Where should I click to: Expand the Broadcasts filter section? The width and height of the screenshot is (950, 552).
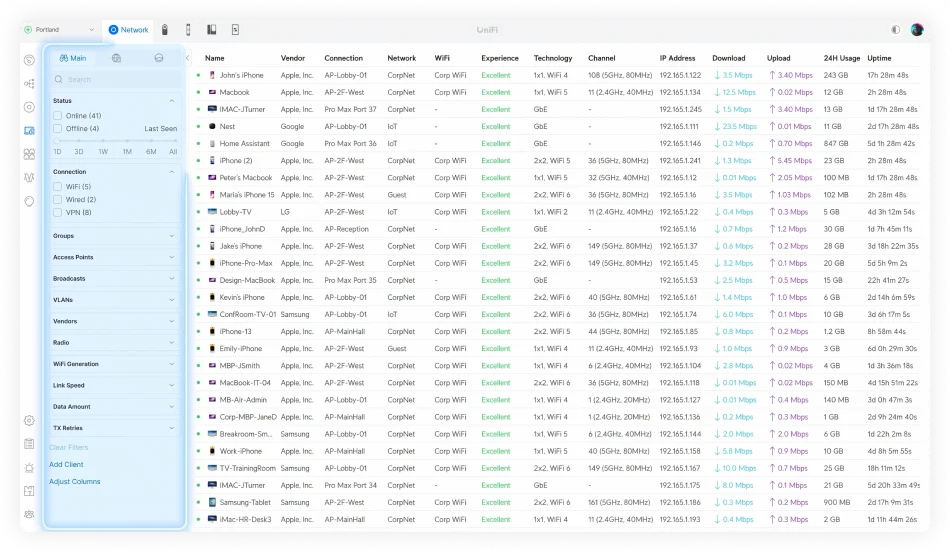click(x=114, y=279)
